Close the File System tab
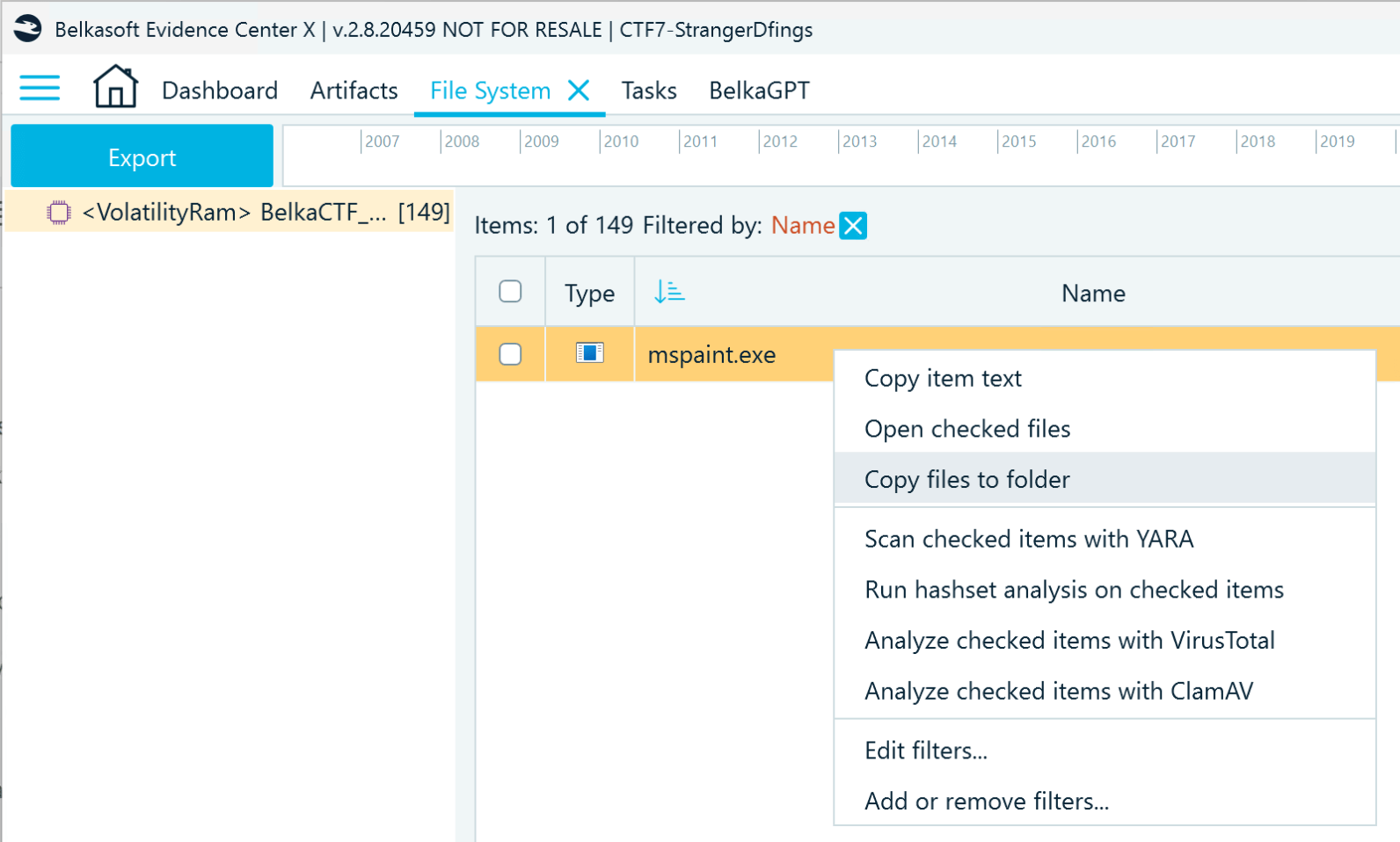Screen dimensions: 1400x842 [x=579, y=90]
